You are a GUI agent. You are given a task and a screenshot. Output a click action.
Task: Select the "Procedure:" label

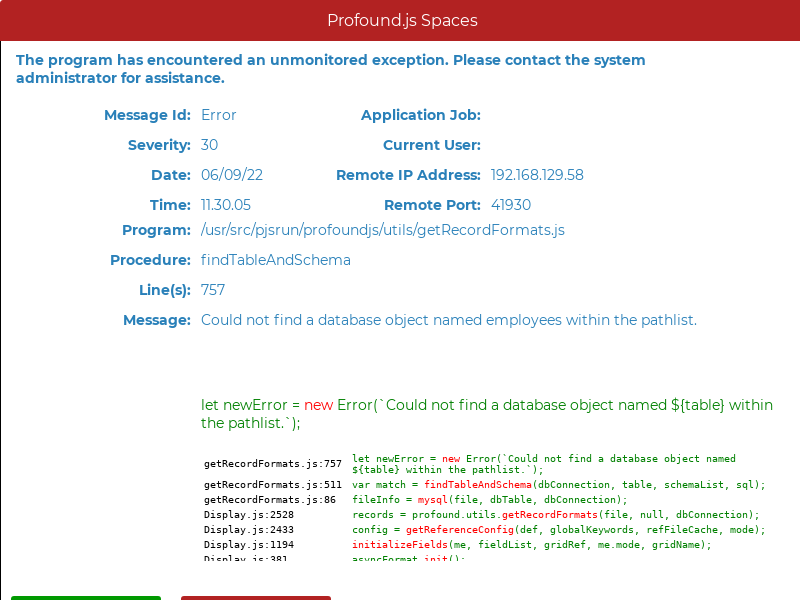[x=151, y=260]
